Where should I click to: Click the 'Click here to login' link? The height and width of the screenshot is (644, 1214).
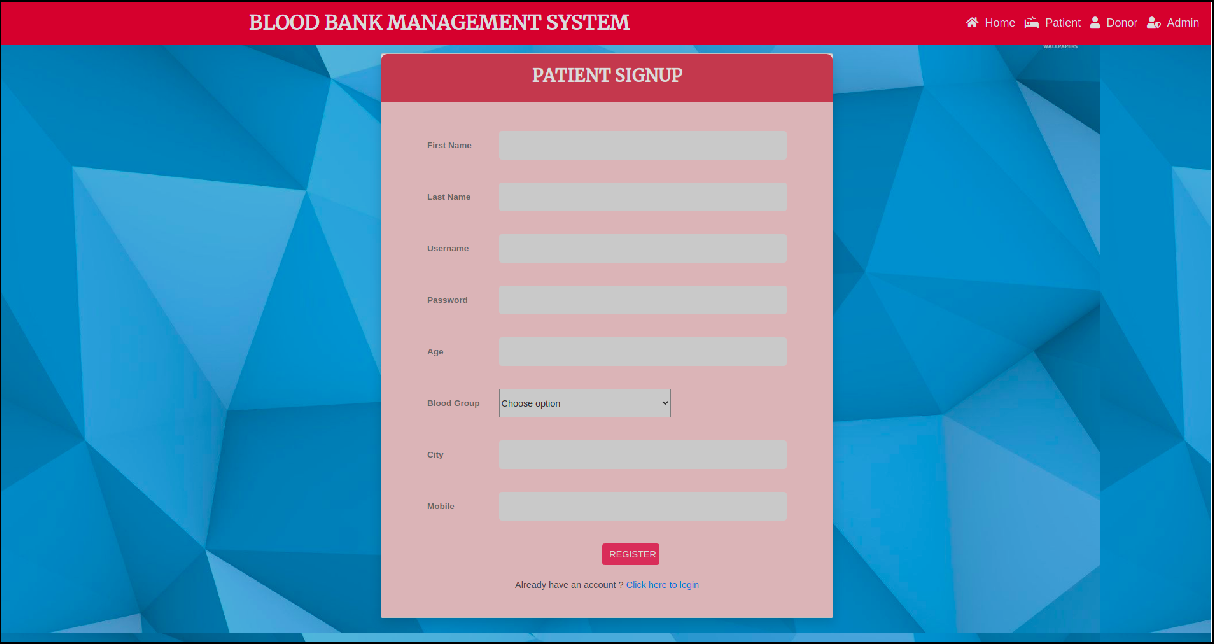tap(661, 584)
